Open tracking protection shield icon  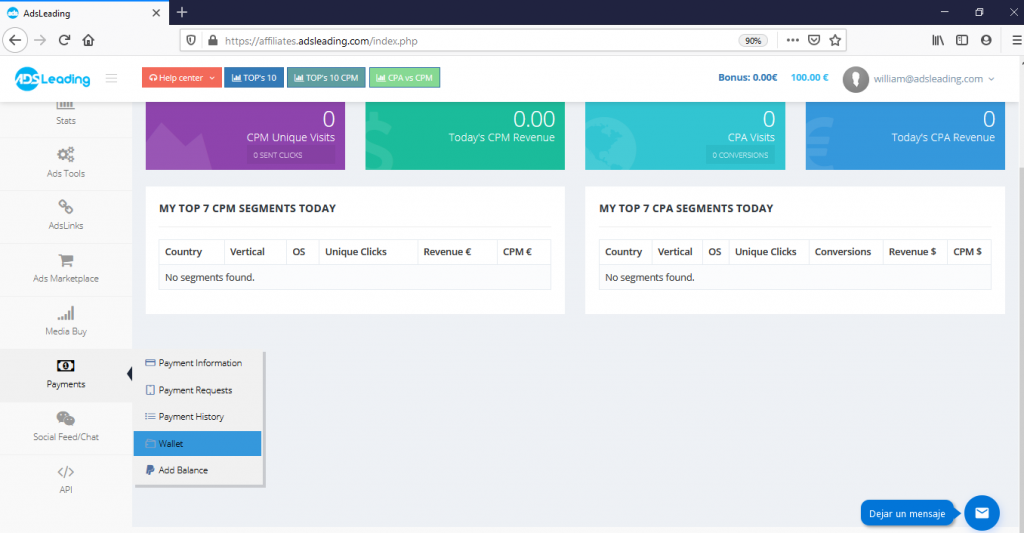tap(191, 40)
